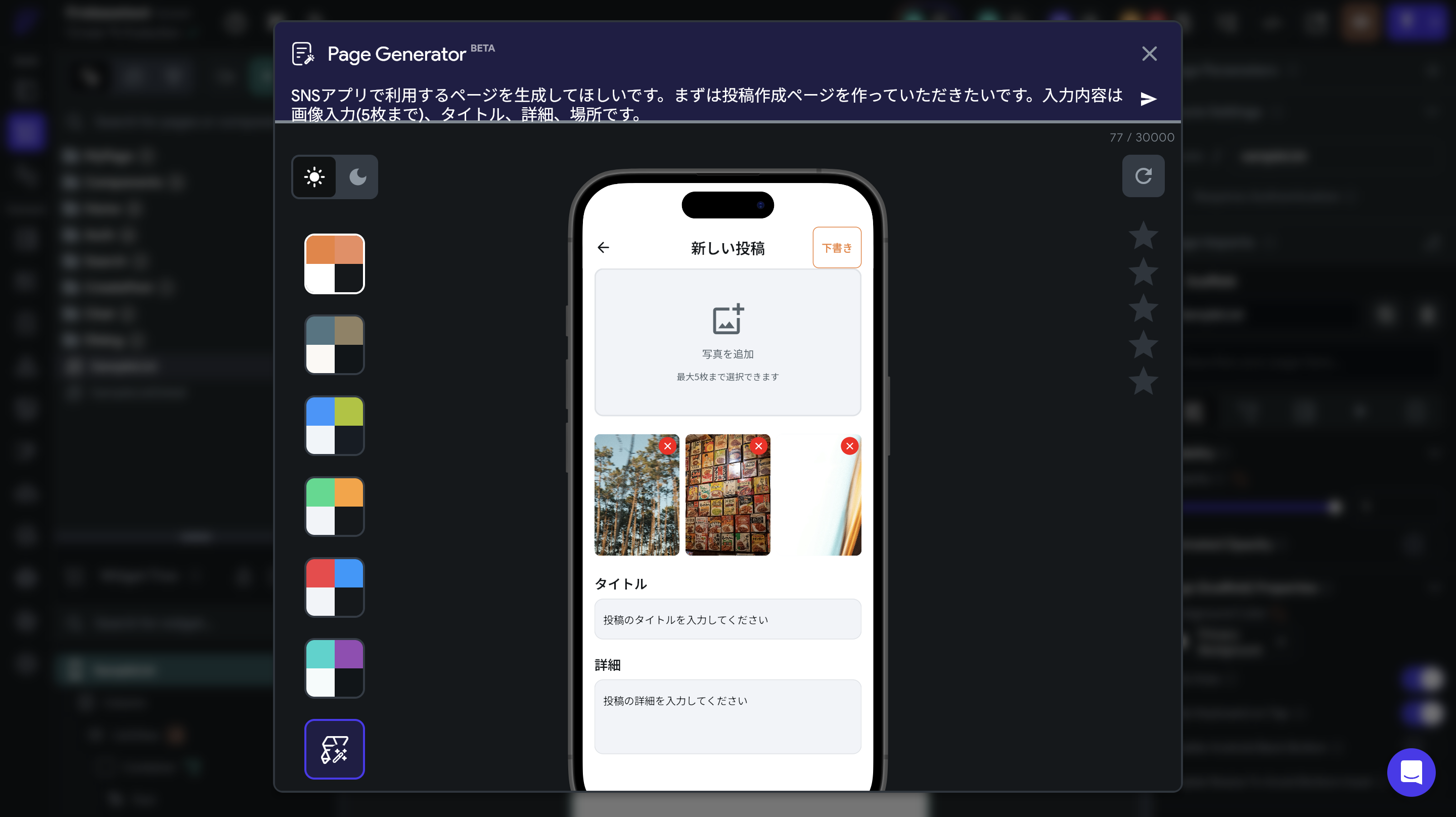The height and width of the screenshot is (817, 1456).
Task: Open the Intercom chat bubble
Action: 1411,773
